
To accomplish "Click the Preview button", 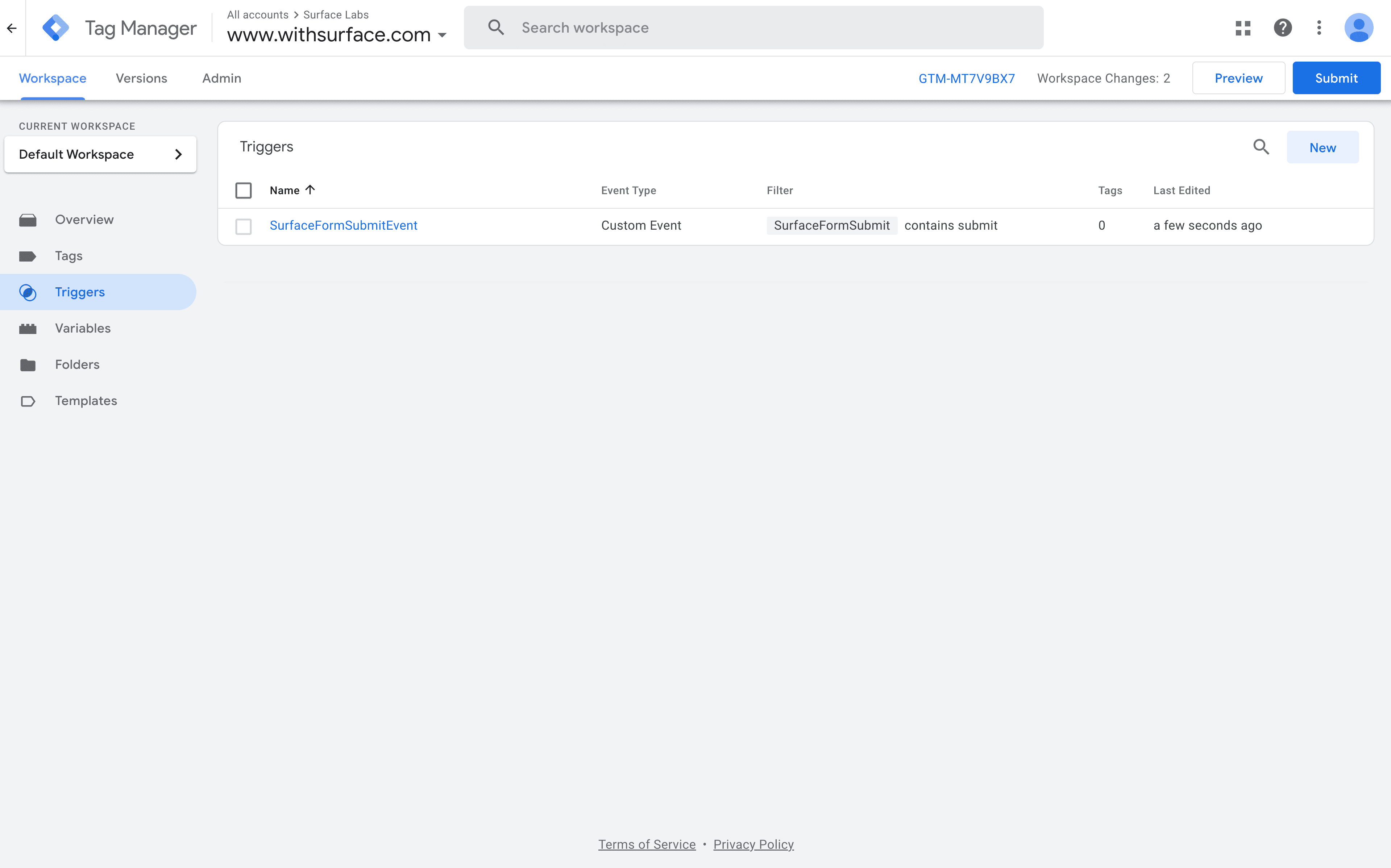I will pyautogui.click(x=1238, y=78).
